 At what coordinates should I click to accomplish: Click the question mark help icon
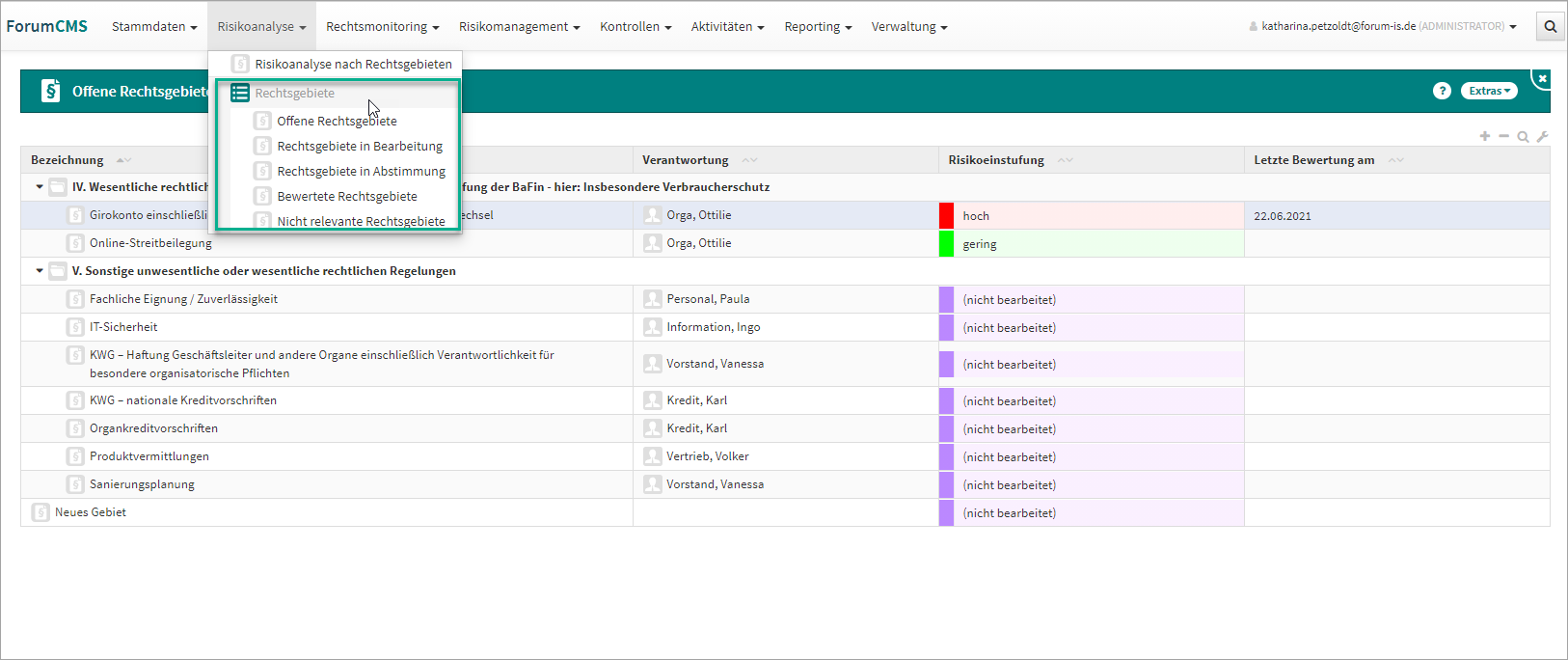coord(1442,91)
